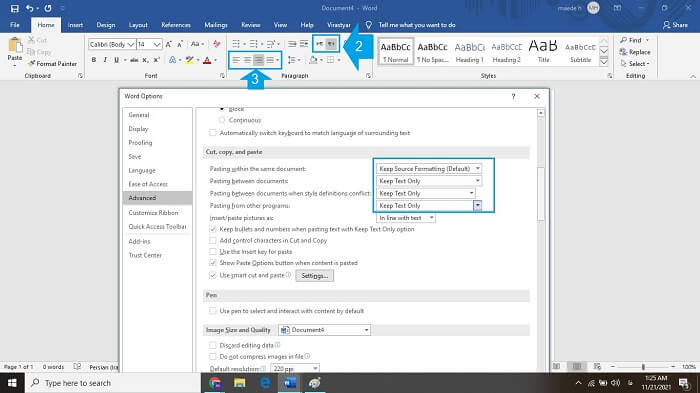The height and width of the screenshot is (393, 700).
Task: Switch to the References ribbon tab
Action: coord(176,25)
